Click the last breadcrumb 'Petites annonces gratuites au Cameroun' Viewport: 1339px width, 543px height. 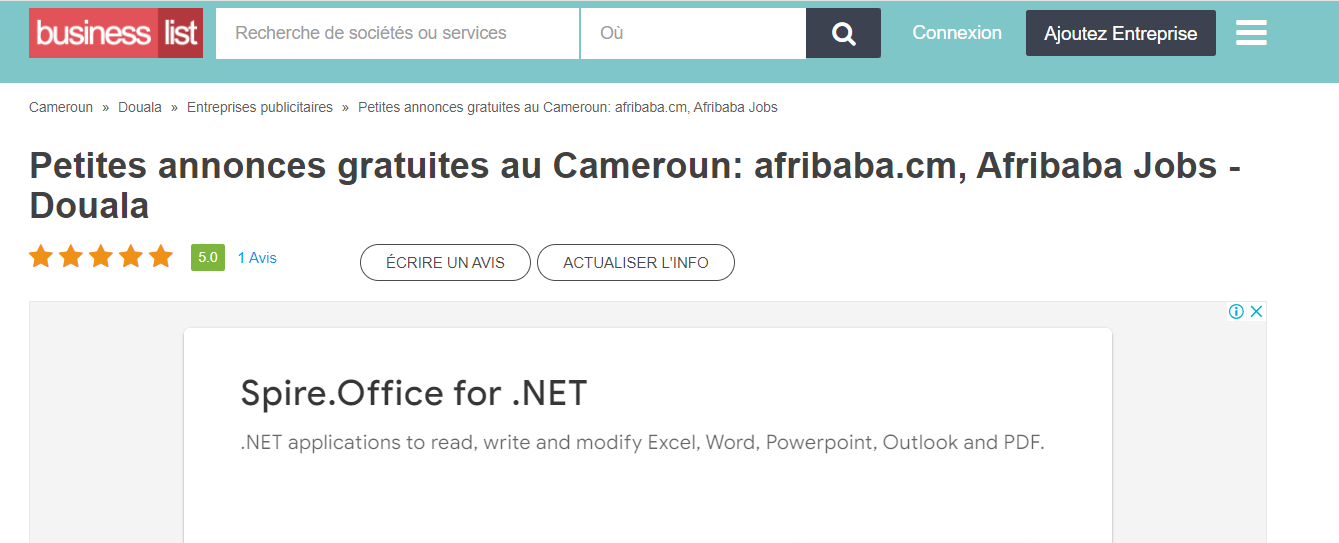pyautogui.click(x=567, y=107)
